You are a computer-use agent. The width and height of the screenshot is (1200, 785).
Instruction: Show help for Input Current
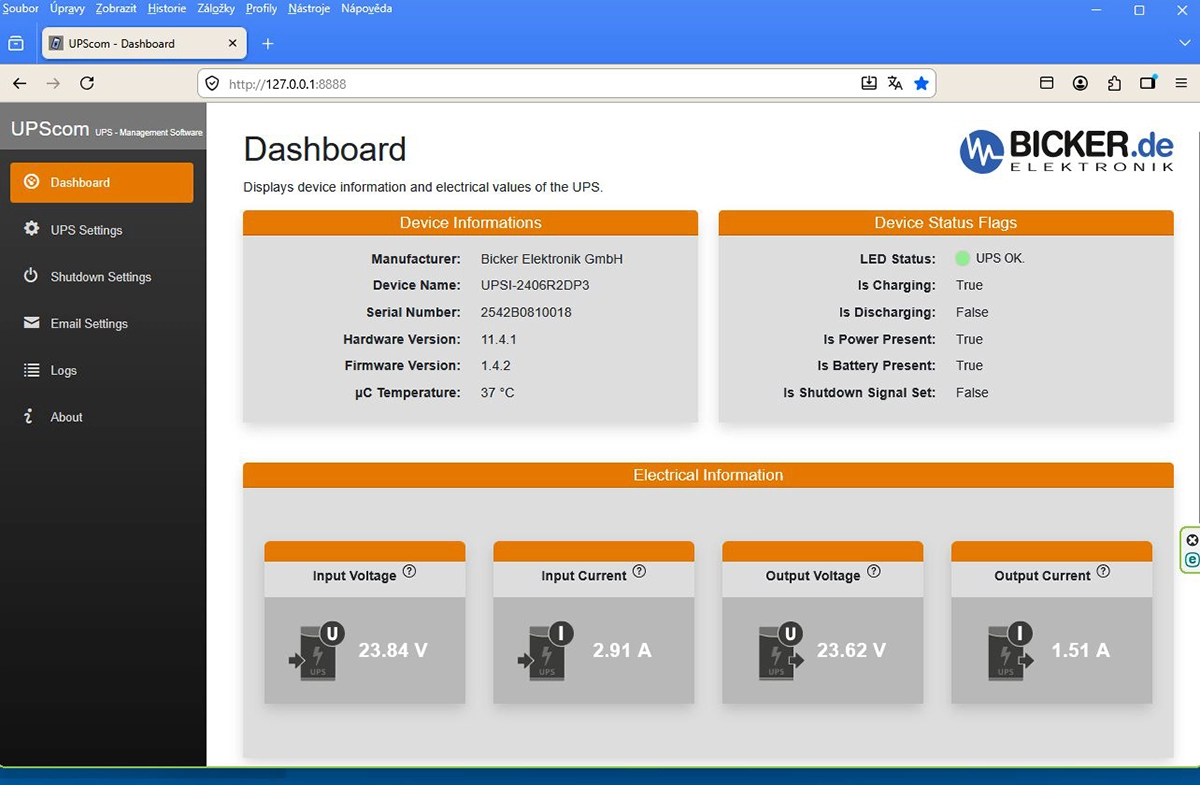[x=639, y=572]
